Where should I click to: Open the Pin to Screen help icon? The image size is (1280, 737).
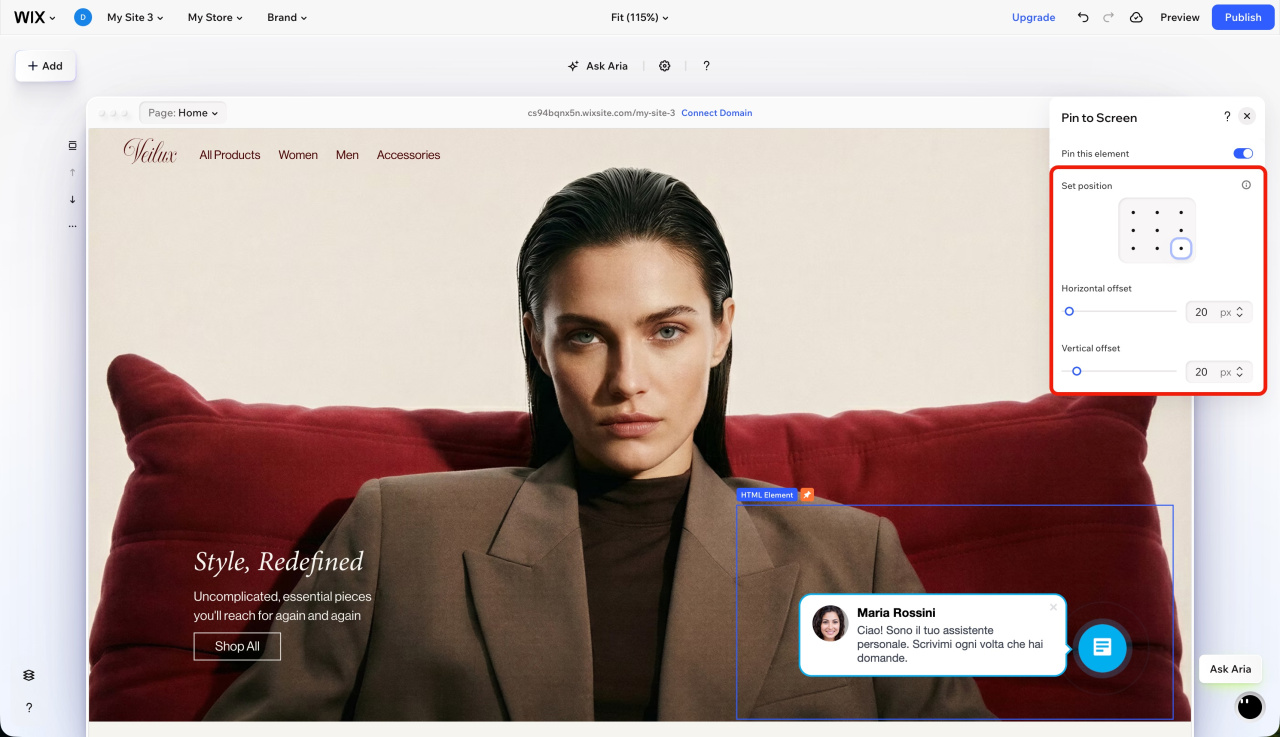1227,117
